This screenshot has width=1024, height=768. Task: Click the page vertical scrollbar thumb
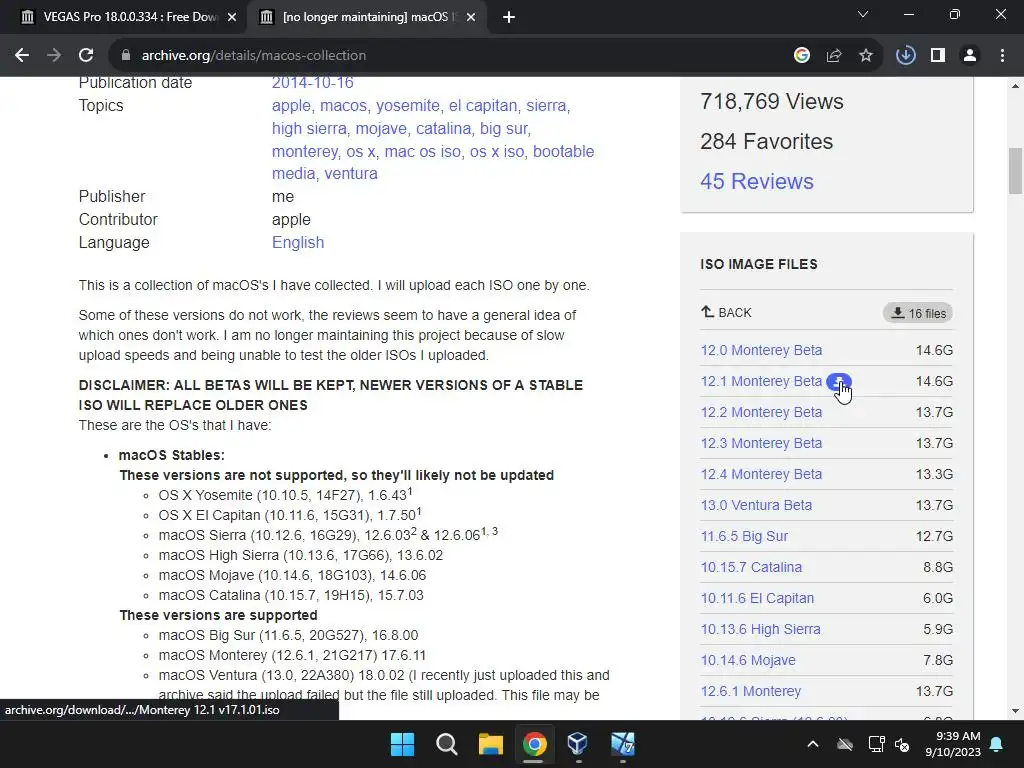pos(1015,171)
